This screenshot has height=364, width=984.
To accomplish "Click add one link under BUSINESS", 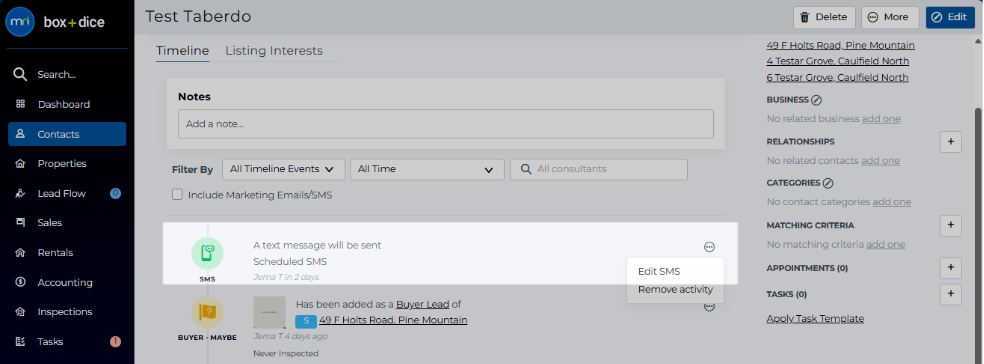I will point(881,119).
